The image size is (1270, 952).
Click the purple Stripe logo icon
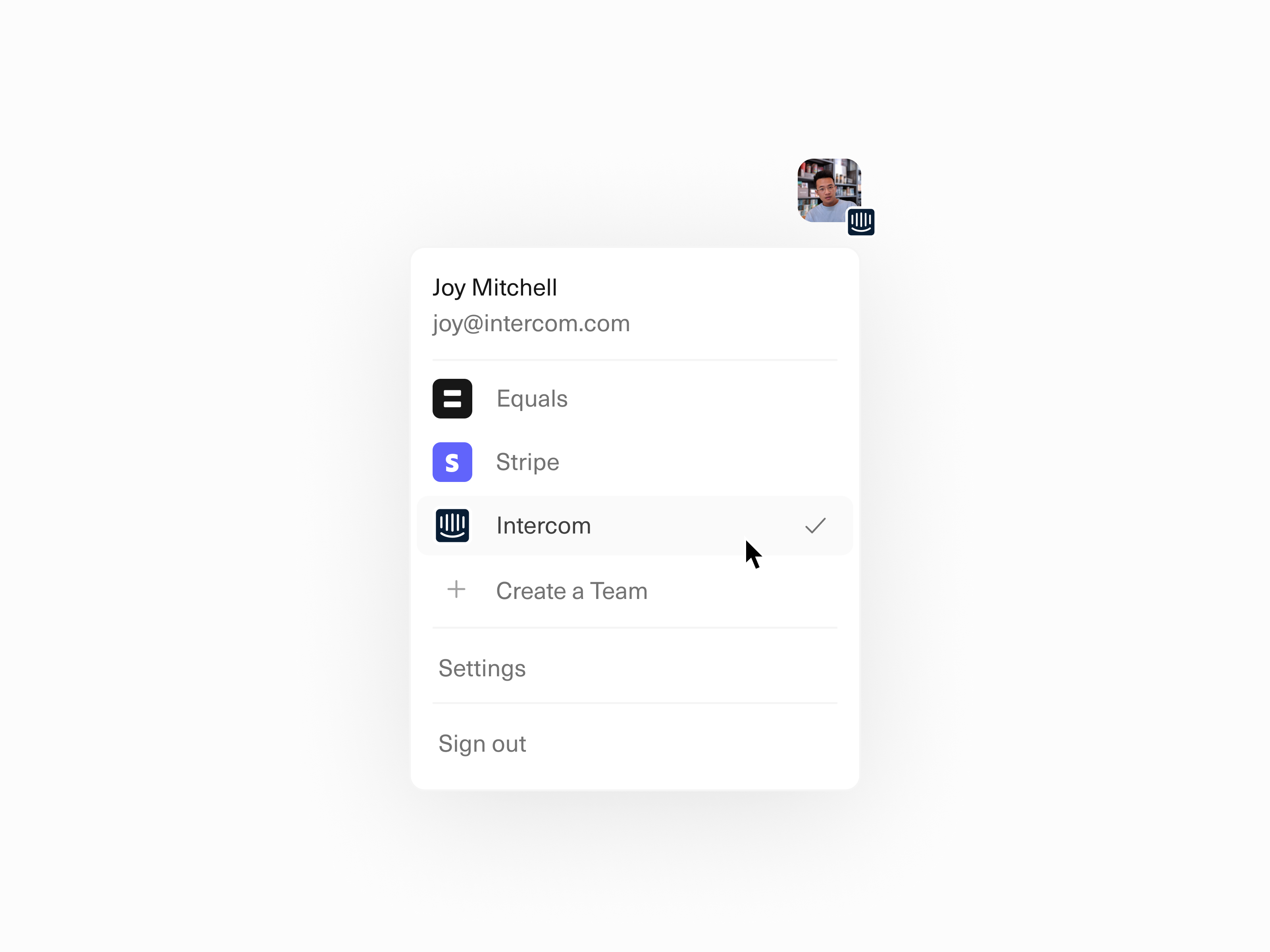pos(452,462)
